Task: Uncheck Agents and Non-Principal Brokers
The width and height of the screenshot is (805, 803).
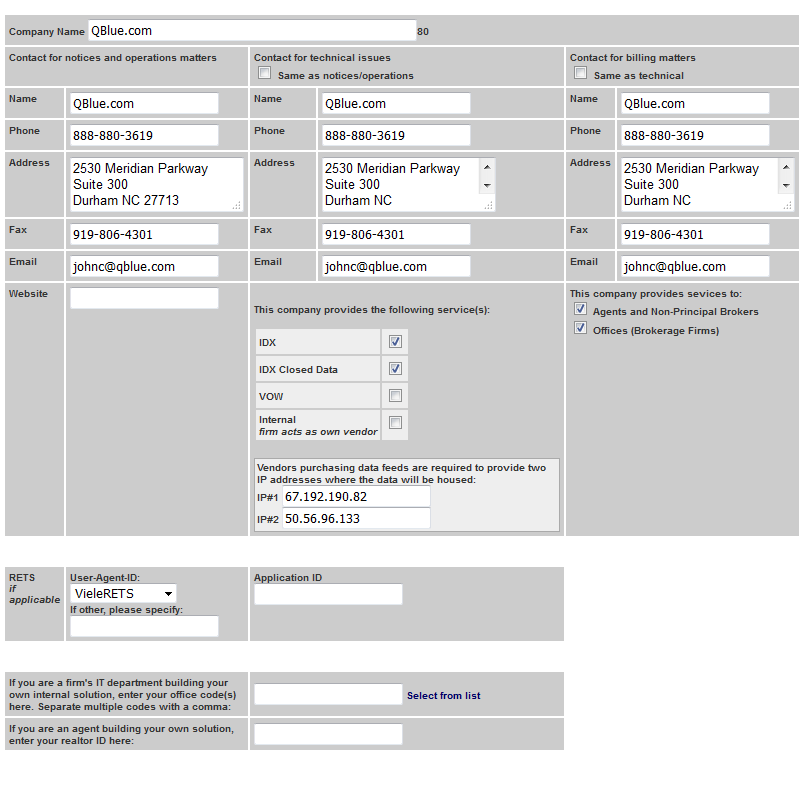Action: (x=580, y=310)
